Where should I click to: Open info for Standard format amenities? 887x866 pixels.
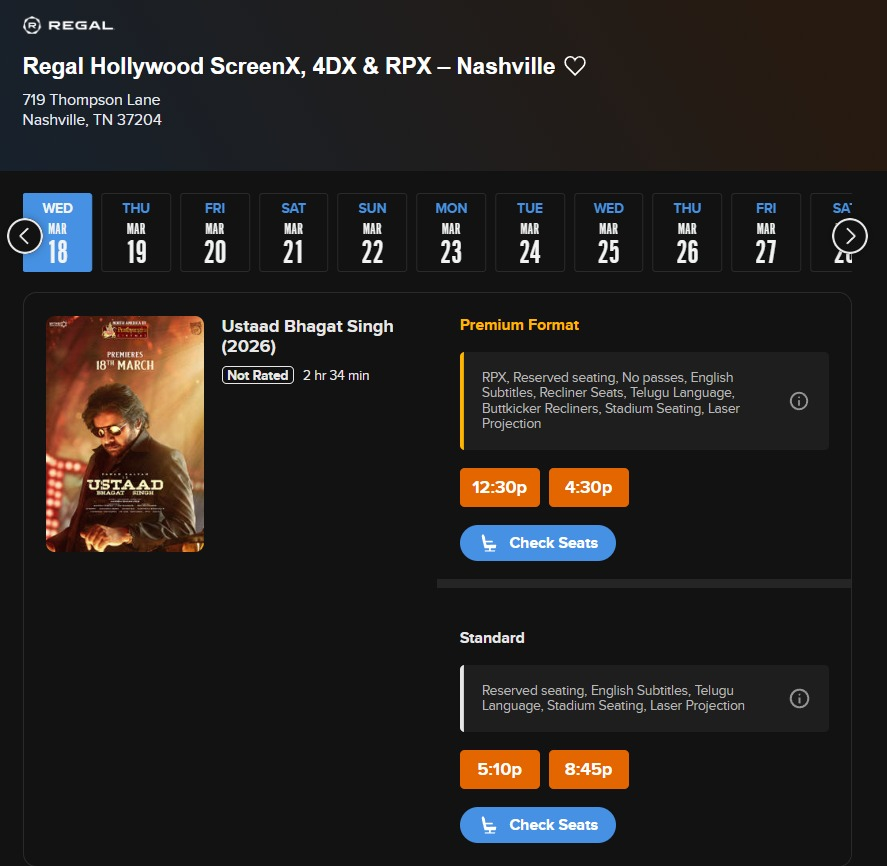[x=798, y=698]
